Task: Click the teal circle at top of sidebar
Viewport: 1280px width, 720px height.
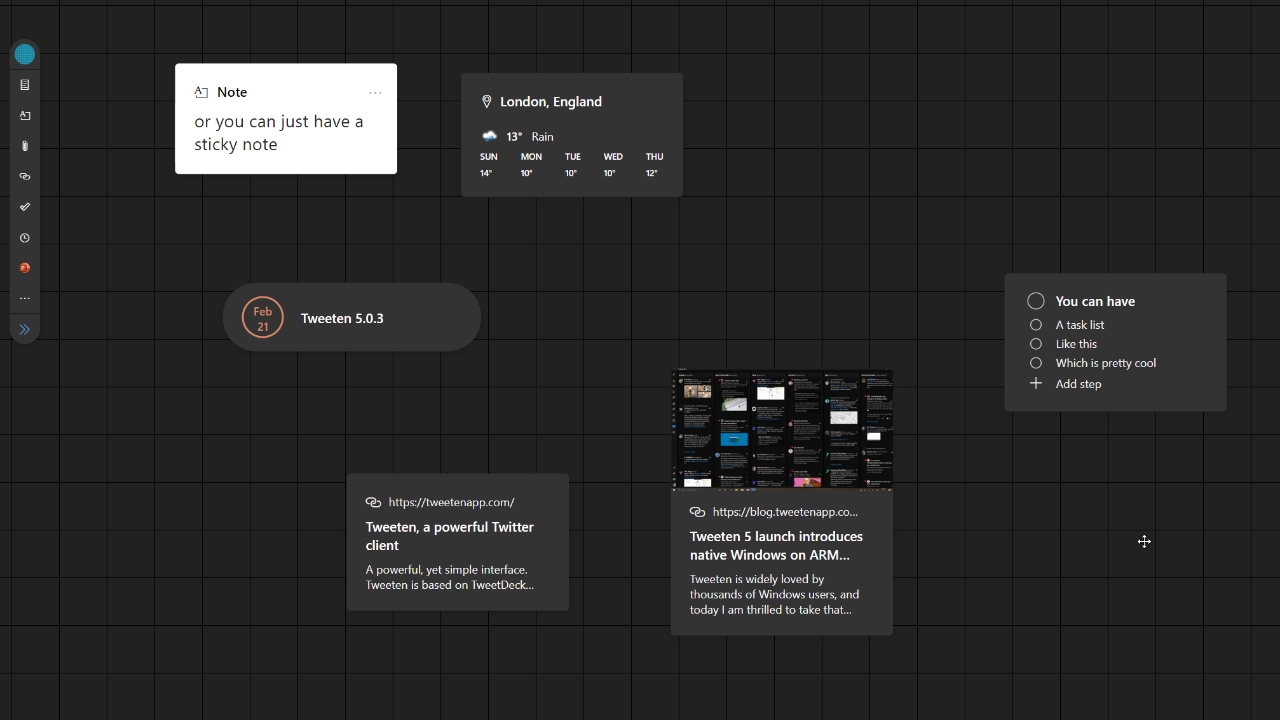Action: 25,54
